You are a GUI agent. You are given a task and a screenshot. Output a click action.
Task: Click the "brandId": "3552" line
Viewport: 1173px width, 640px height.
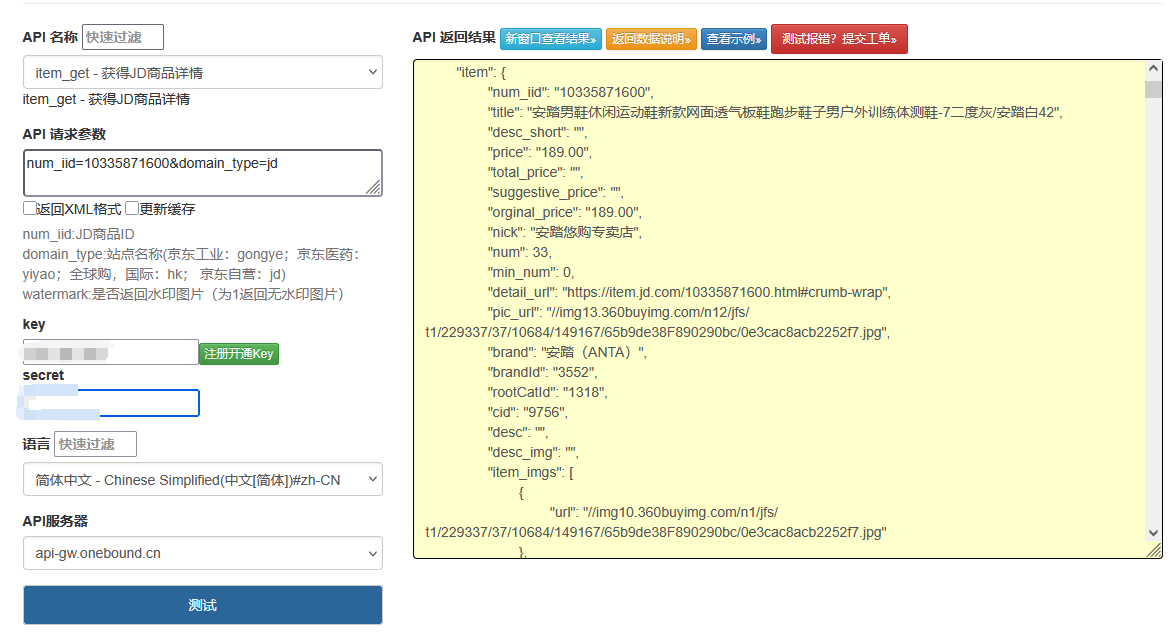tap(542, 372)
